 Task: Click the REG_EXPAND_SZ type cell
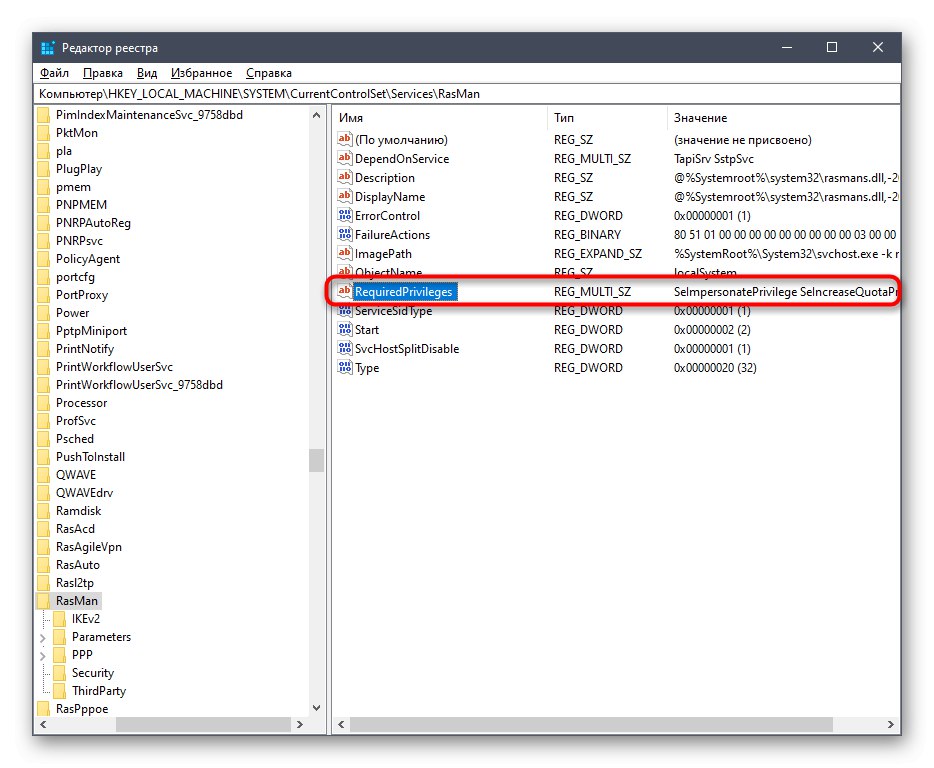tap(597, 254)
